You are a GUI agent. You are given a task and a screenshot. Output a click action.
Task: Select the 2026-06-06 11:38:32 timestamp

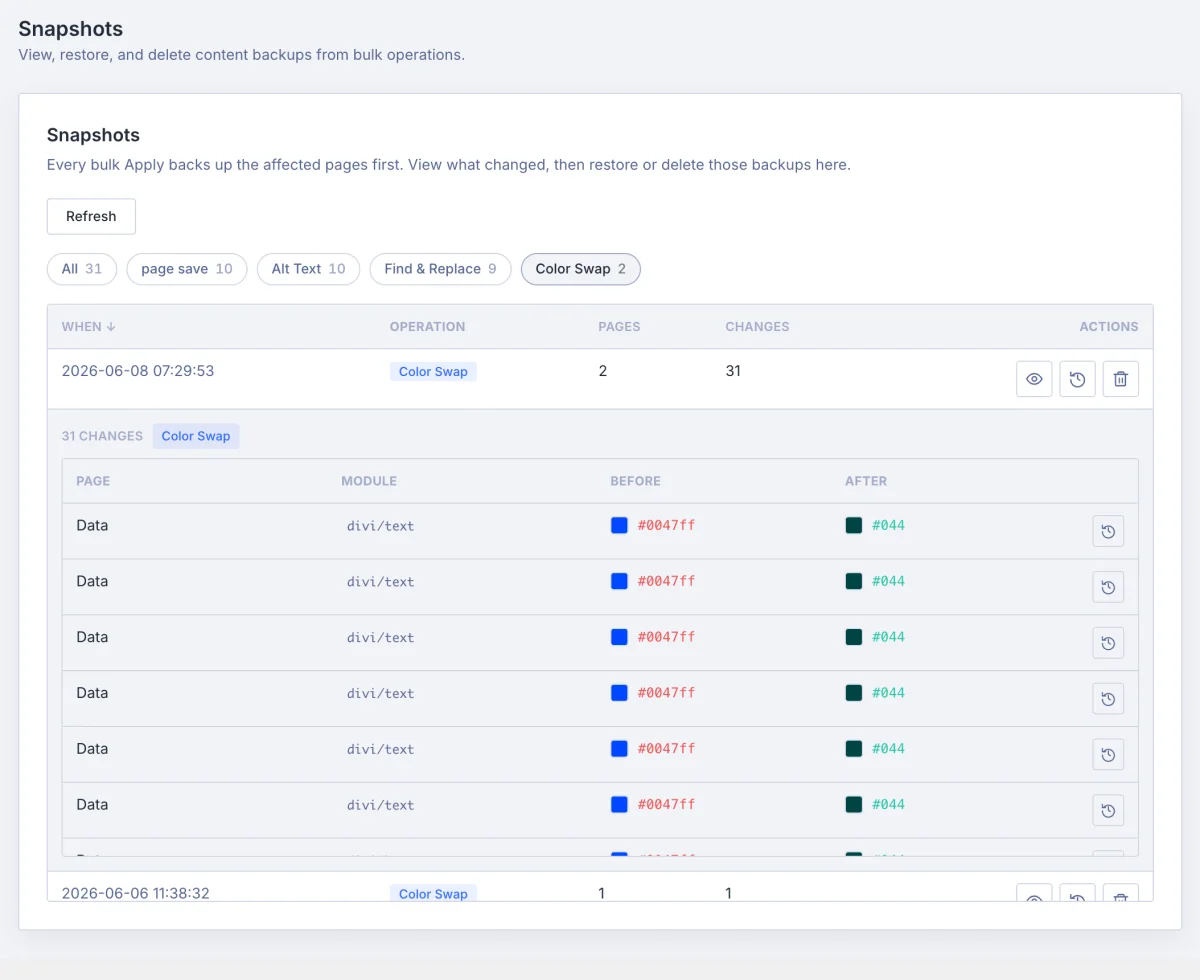136,893
